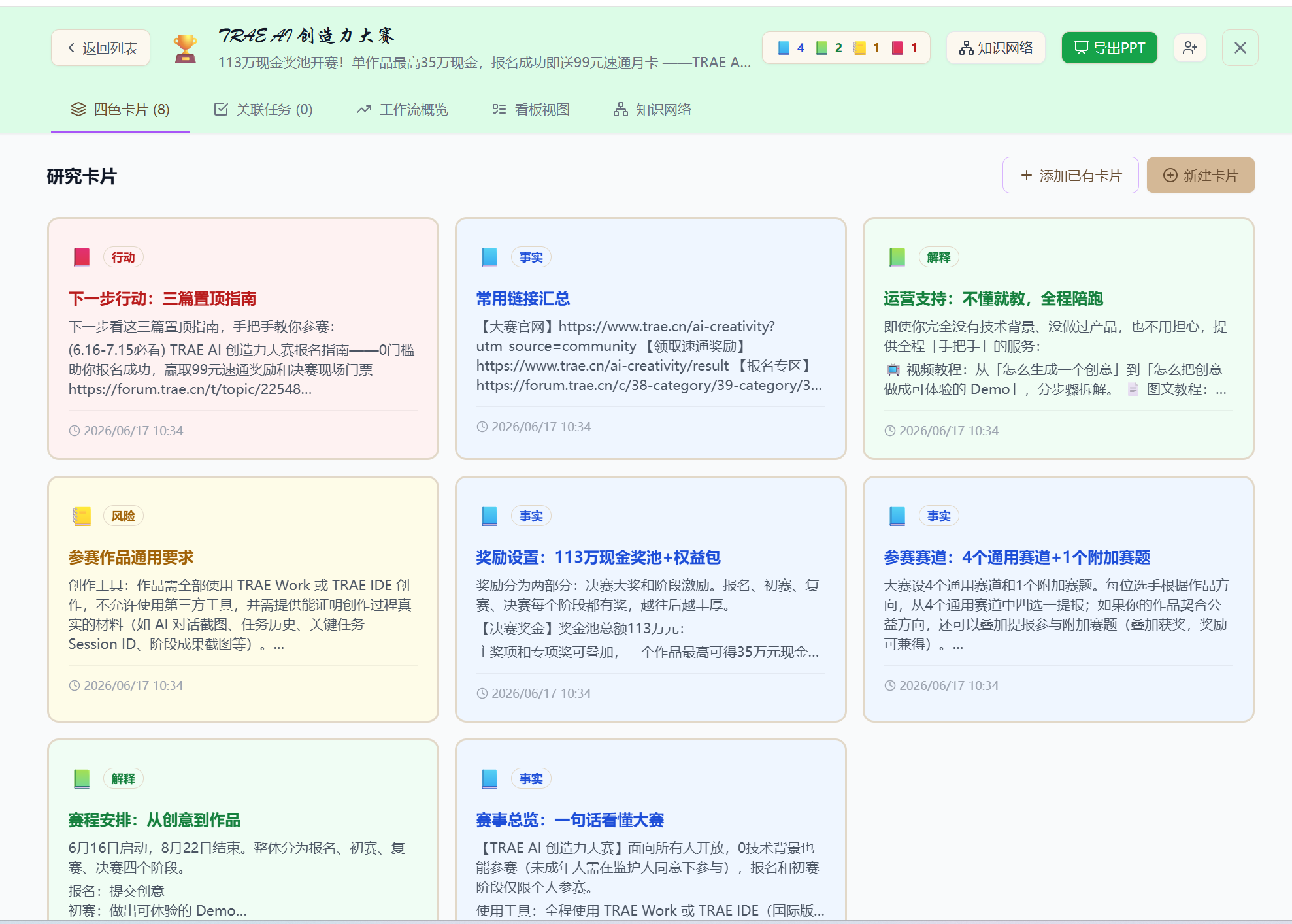The width and height of the screenshot is (1292, 924).
Task: Click the text 【决赛奖金】奖金池总额113万元
Action: 580,629
